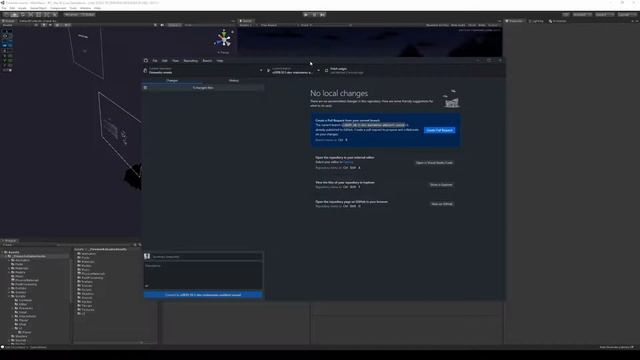
Task: Select the Interactables folder under Scripts
Action: pyautogui.click(x=26, y=316)
